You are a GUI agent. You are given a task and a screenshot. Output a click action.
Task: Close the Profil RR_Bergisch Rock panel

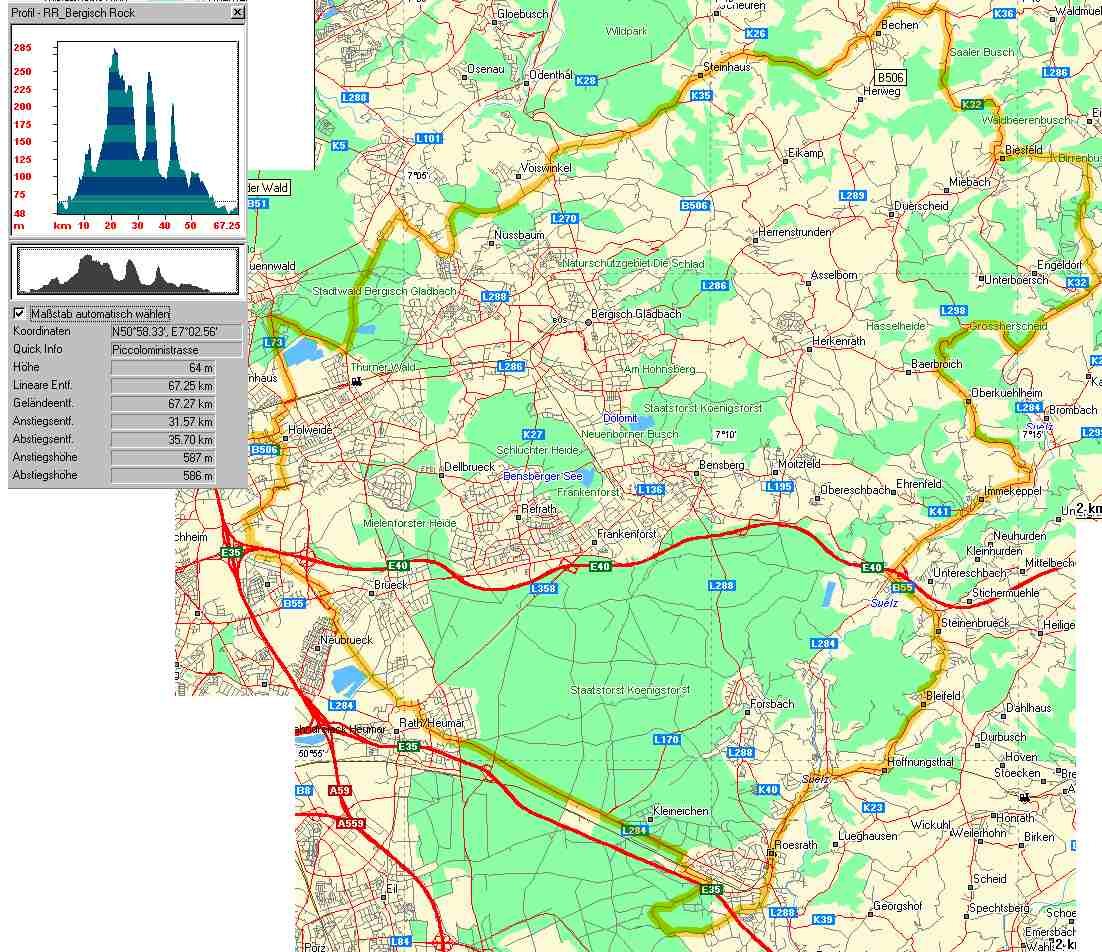click(237, 13)
